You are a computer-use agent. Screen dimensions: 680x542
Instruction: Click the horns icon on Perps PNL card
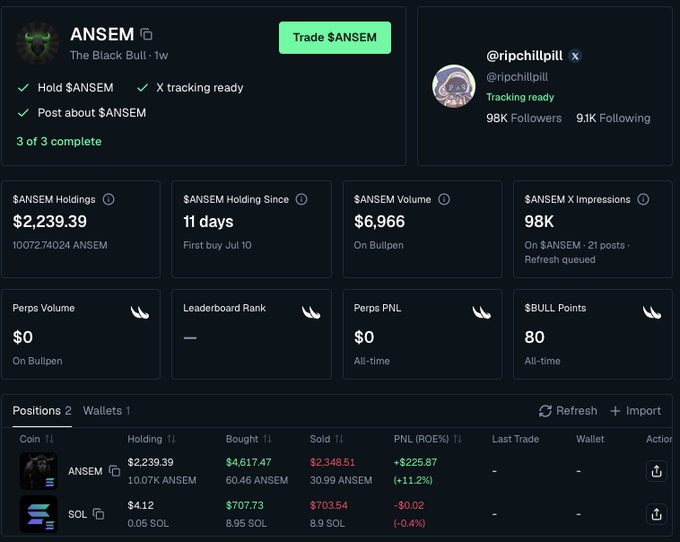tap(481, 312)
